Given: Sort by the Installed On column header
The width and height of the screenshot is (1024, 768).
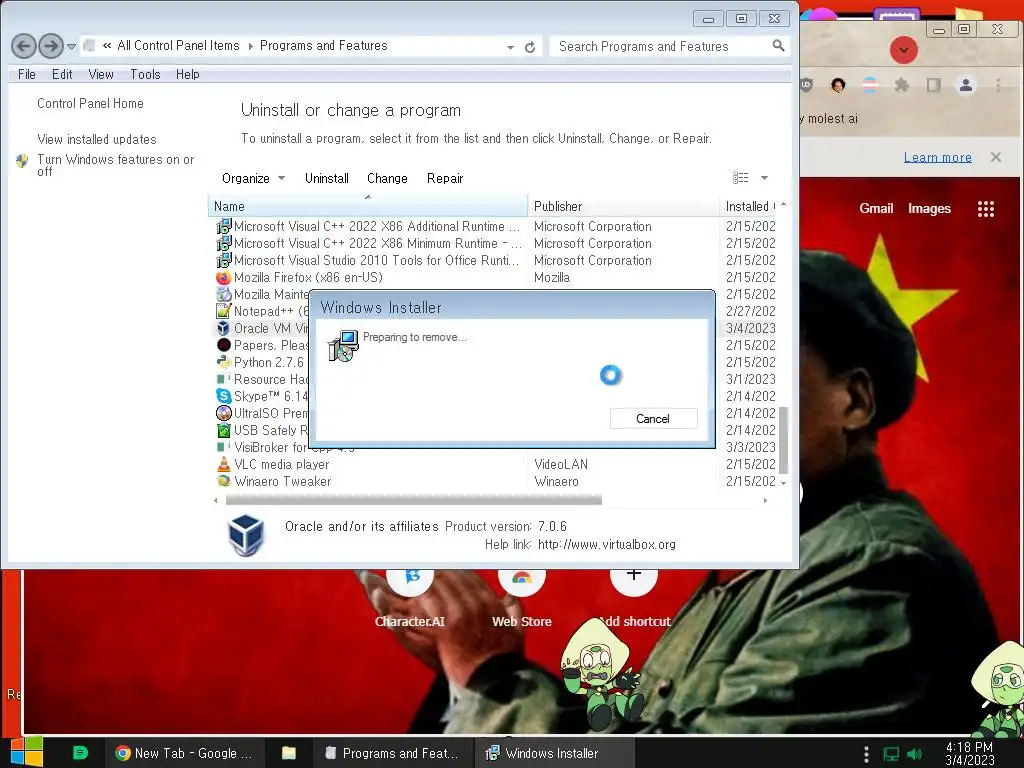Looking at the screenshot, I should (749, 206).
